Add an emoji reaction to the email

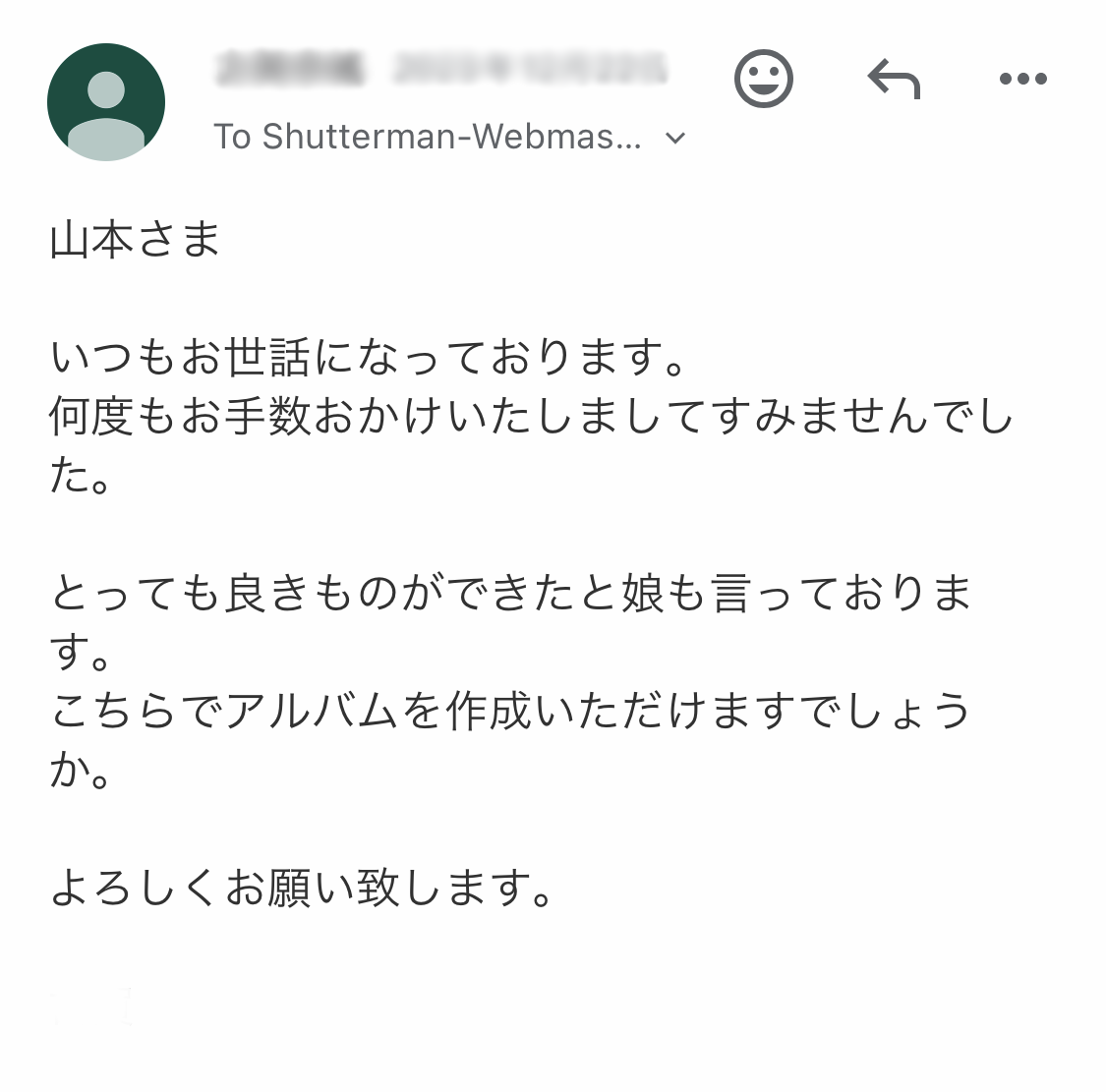pyautogui.click(x=763, y=79)
